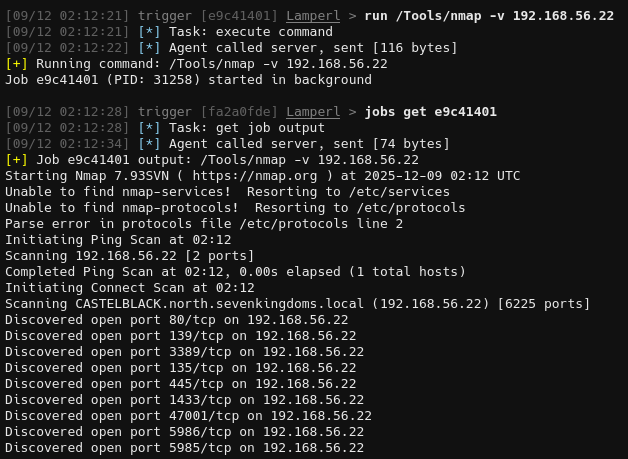628x459 pixels.
Task: Click the bold jobs get e9c41401 command
Action: [x=431, y=112]
